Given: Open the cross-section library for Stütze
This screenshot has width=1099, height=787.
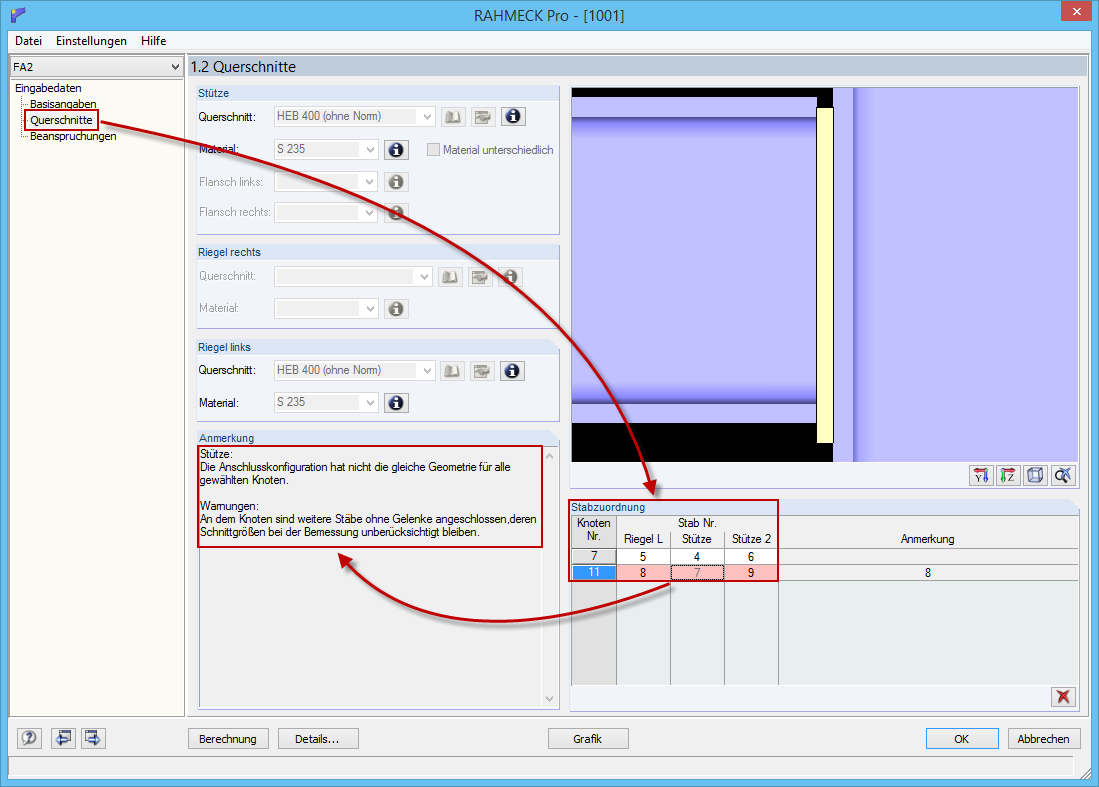Looking at the screenshot, I should (452, 116).
